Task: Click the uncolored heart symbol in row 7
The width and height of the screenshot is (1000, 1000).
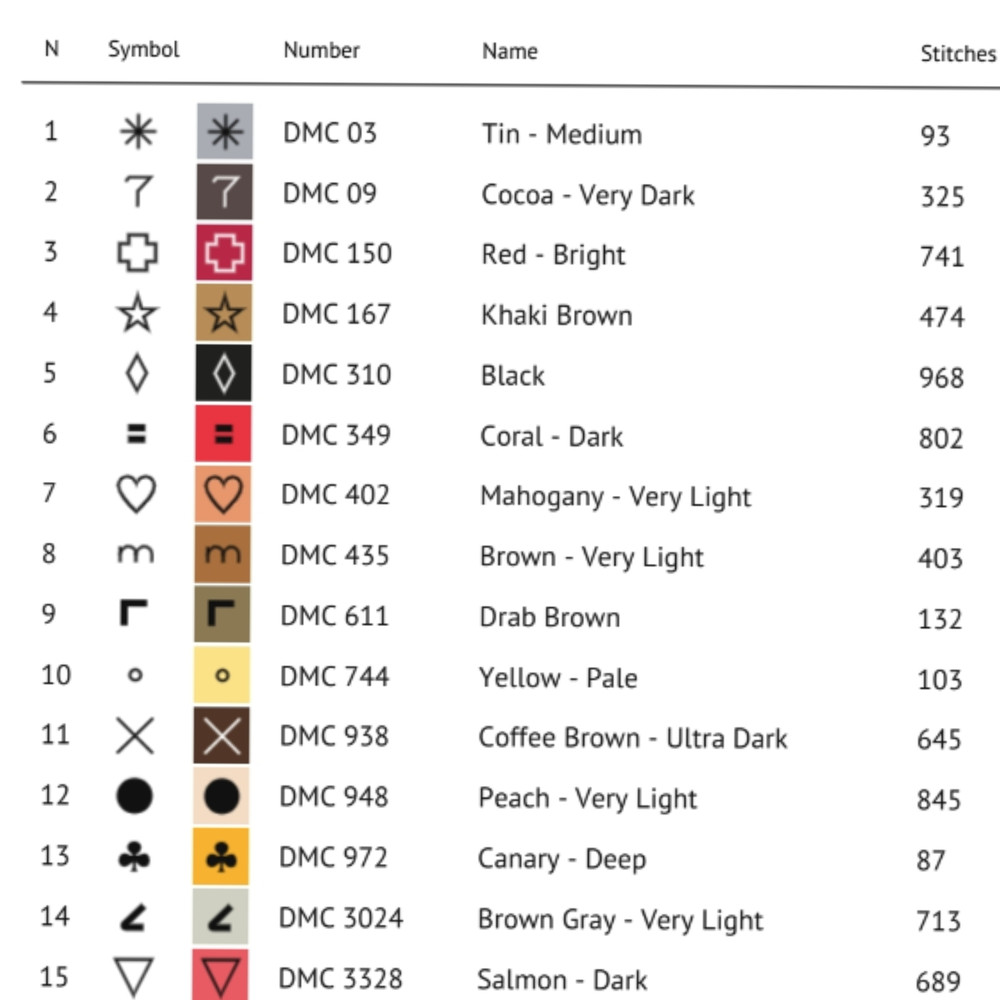Action: tap(137, 495)
